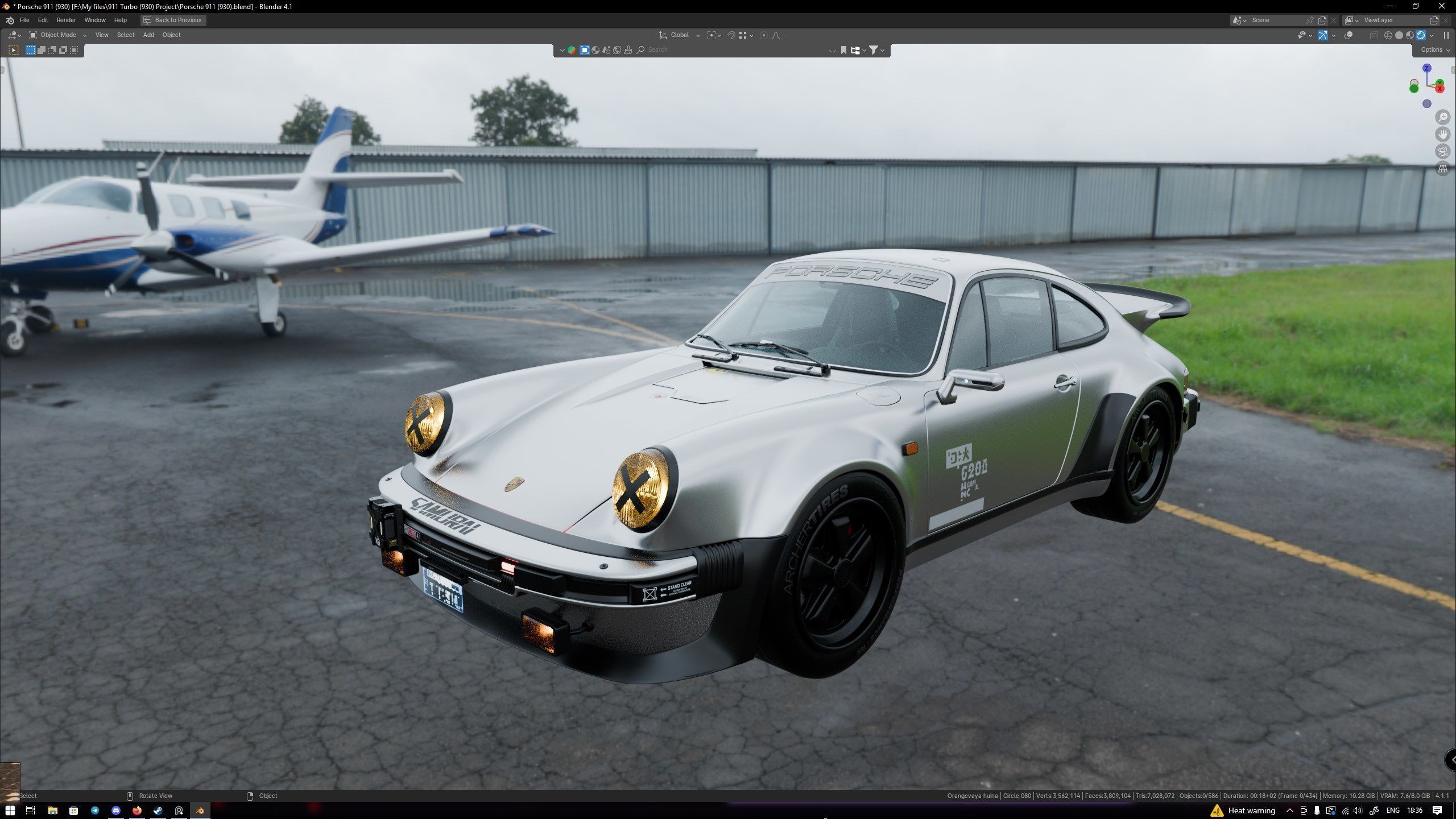The width and height of the screenshot is (1456, 819).
Task: Open the Add menu in viewport header
Action: click(x=148, y=35)
